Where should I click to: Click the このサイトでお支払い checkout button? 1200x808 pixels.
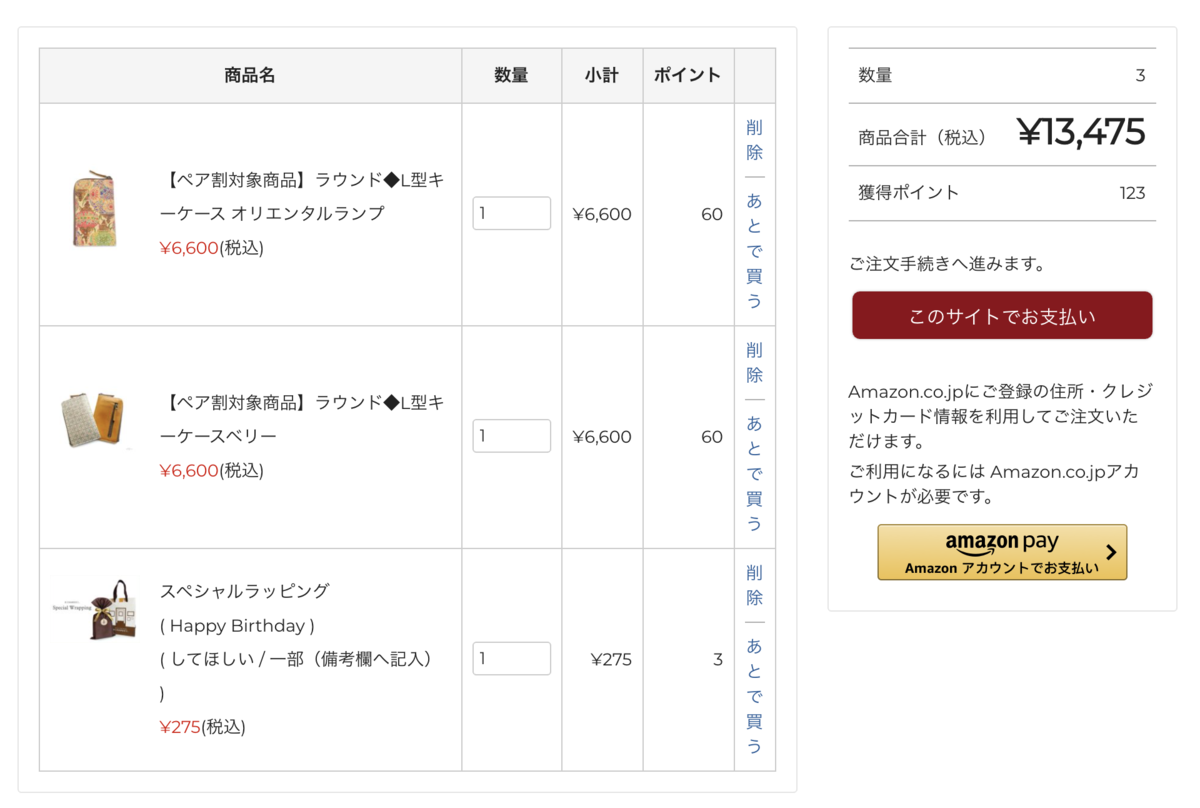[x=1001, y=314]
